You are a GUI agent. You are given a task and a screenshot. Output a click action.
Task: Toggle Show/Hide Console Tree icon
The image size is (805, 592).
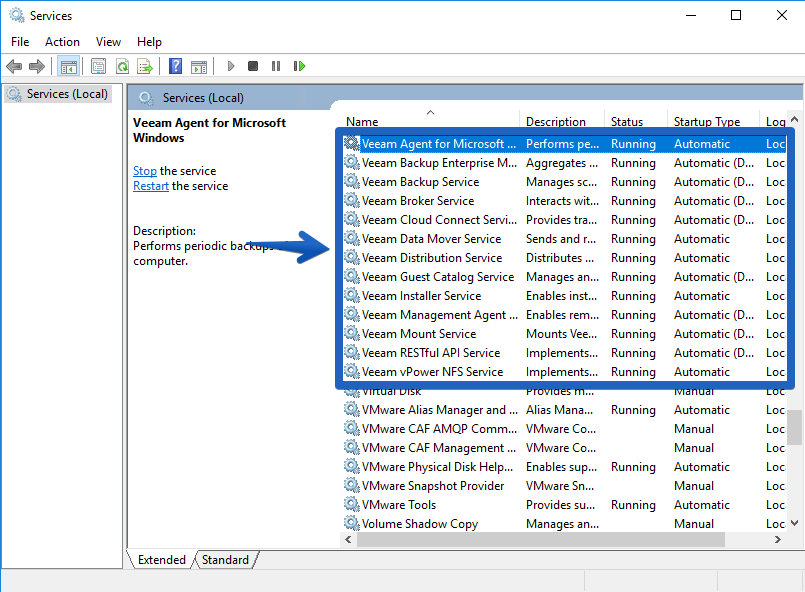68,66
